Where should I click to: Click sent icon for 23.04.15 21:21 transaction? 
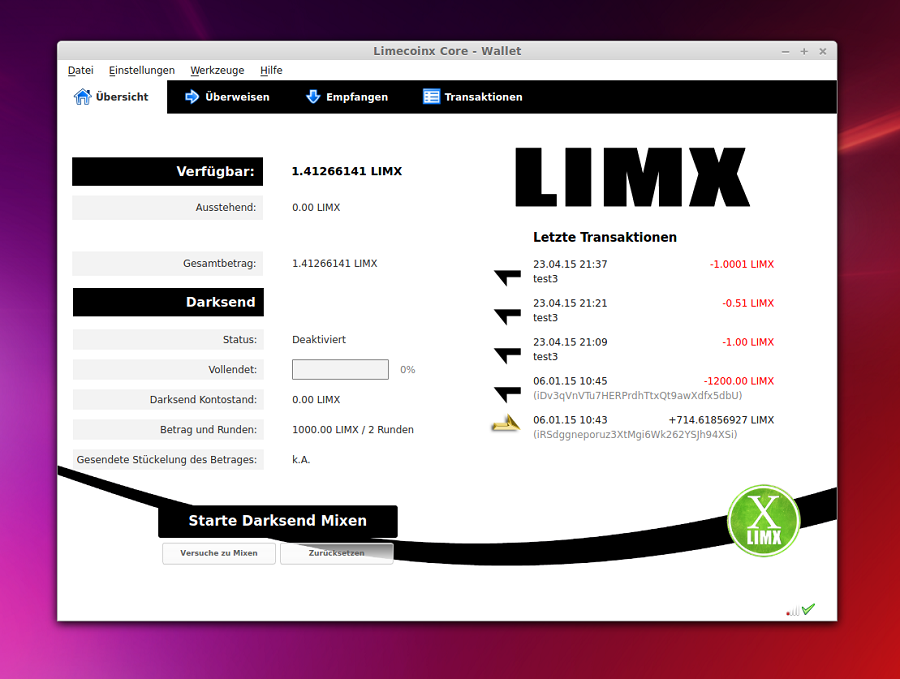[507, 316]
